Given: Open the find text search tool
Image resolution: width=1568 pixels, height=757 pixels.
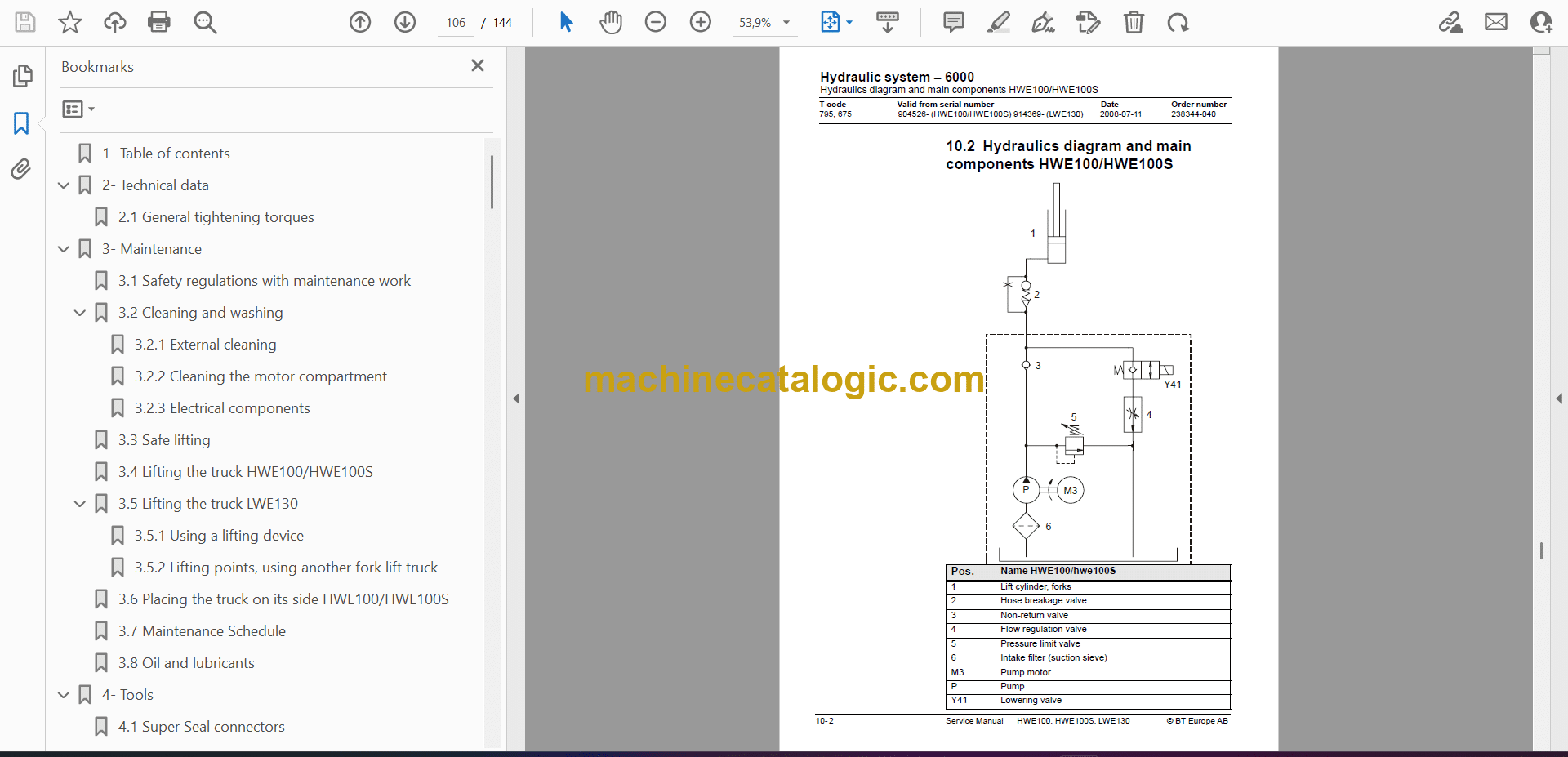Looking at the screenshot, I should (x=205, y=22).
